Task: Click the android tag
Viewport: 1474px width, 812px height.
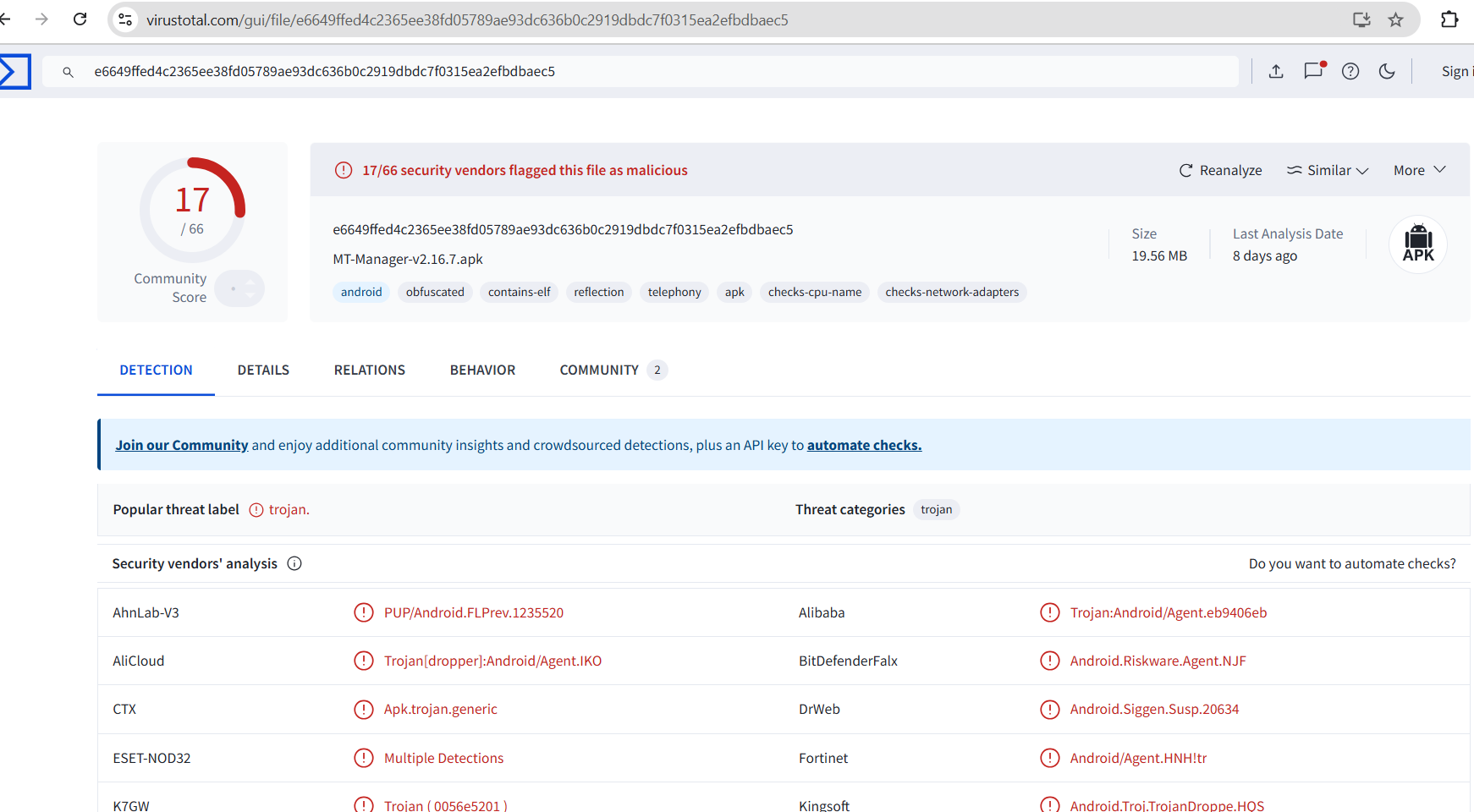Action: click(361, 292)
